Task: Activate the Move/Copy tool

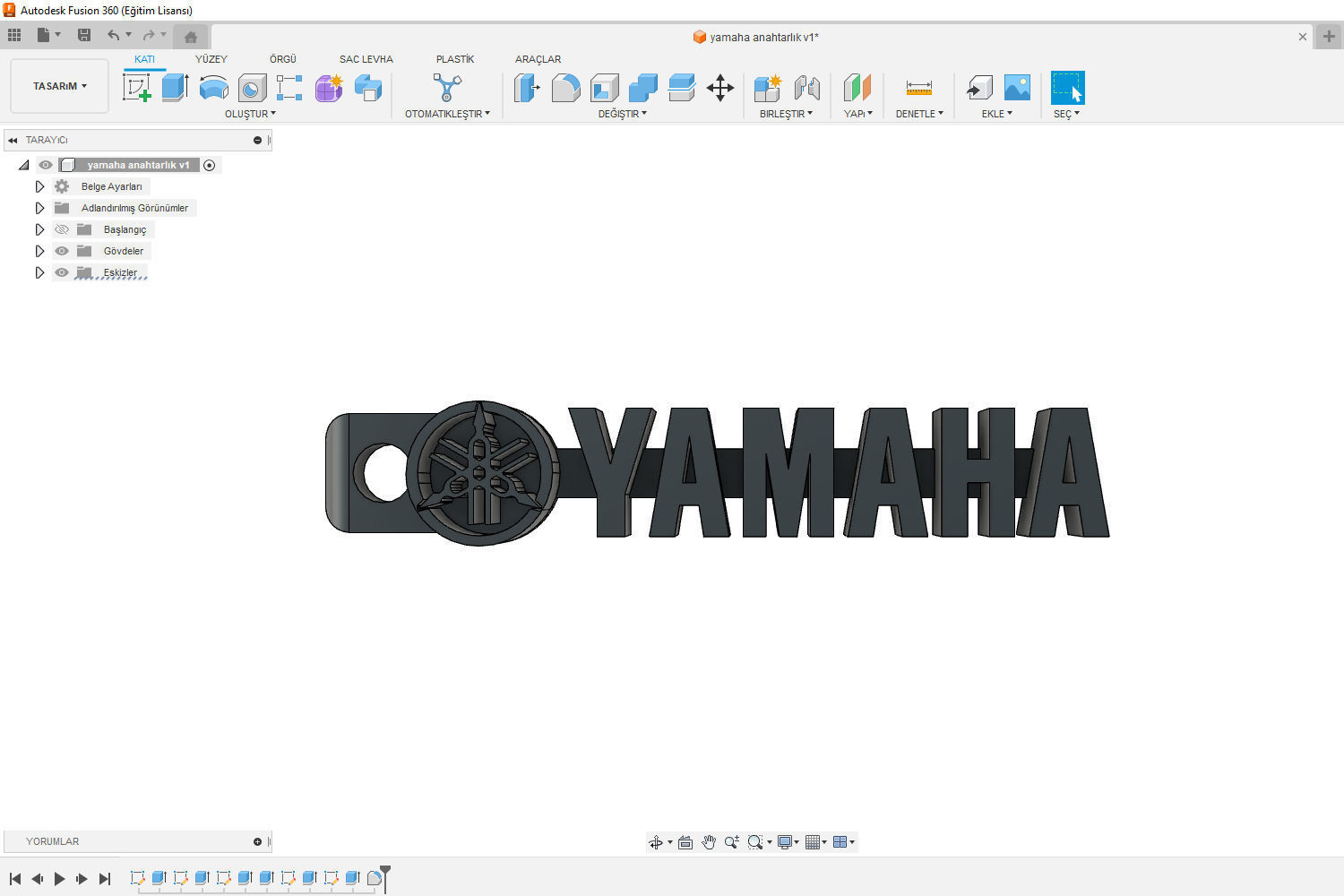Action: tap(720, 88)
